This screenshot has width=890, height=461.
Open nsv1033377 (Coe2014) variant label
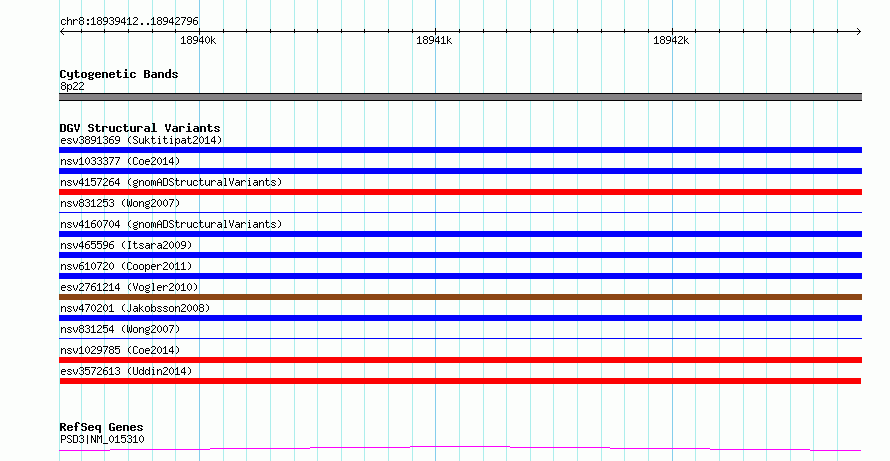click(120, 161)
